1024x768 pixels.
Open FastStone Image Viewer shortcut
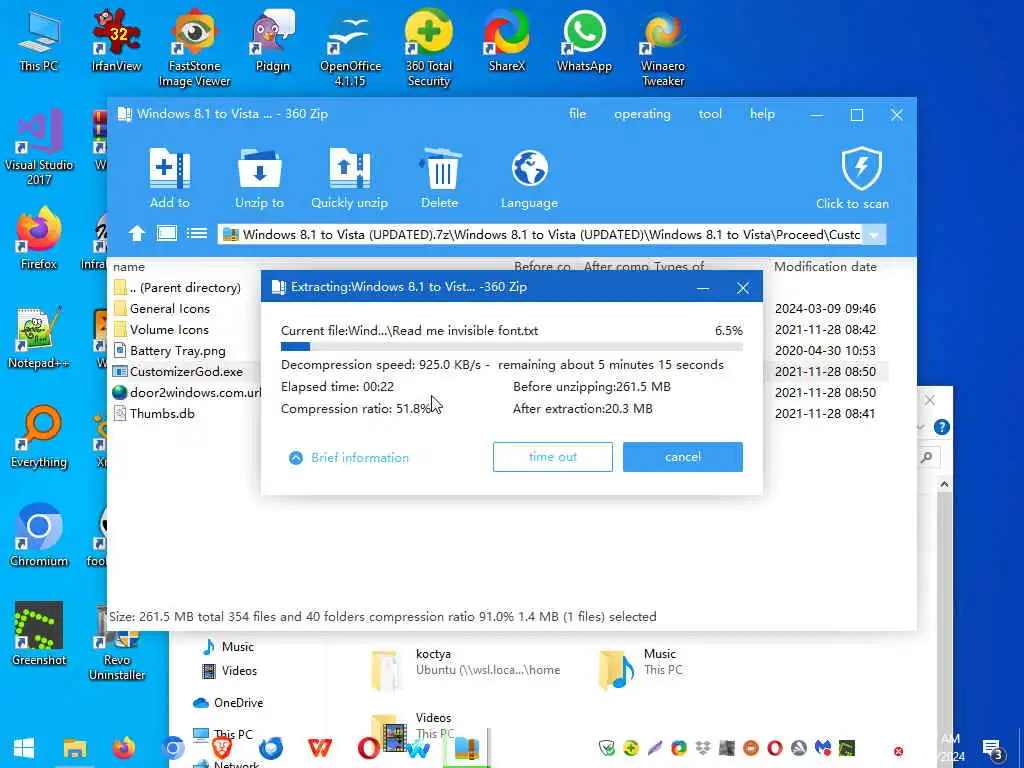[195, 49]
